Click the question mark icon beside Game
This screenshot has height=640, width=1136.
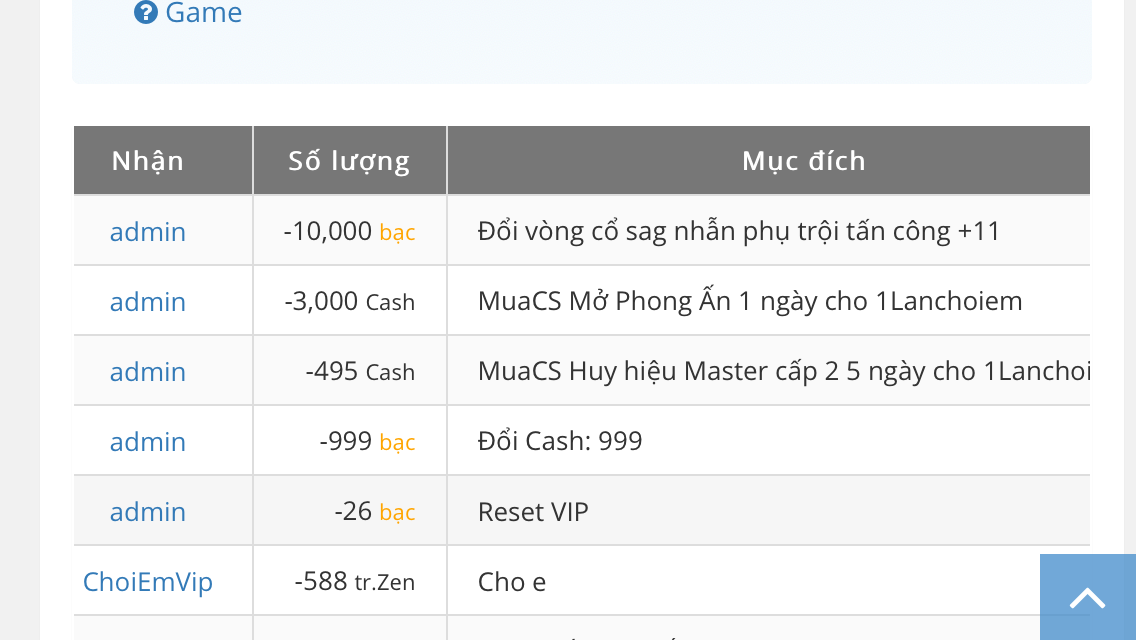(x=146, y=13)
